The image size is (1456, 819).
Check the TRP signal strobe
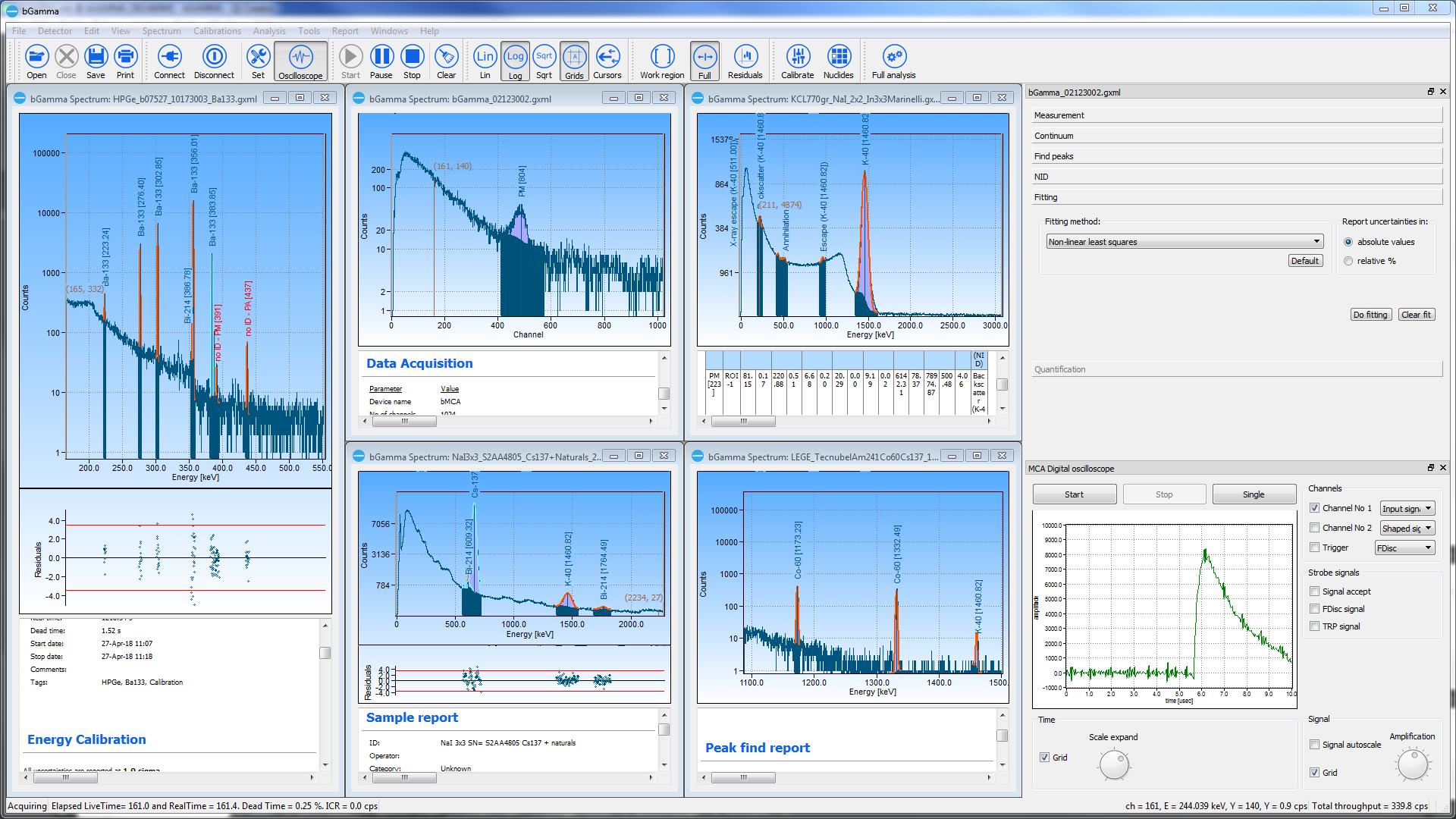tap(1314, 626)
